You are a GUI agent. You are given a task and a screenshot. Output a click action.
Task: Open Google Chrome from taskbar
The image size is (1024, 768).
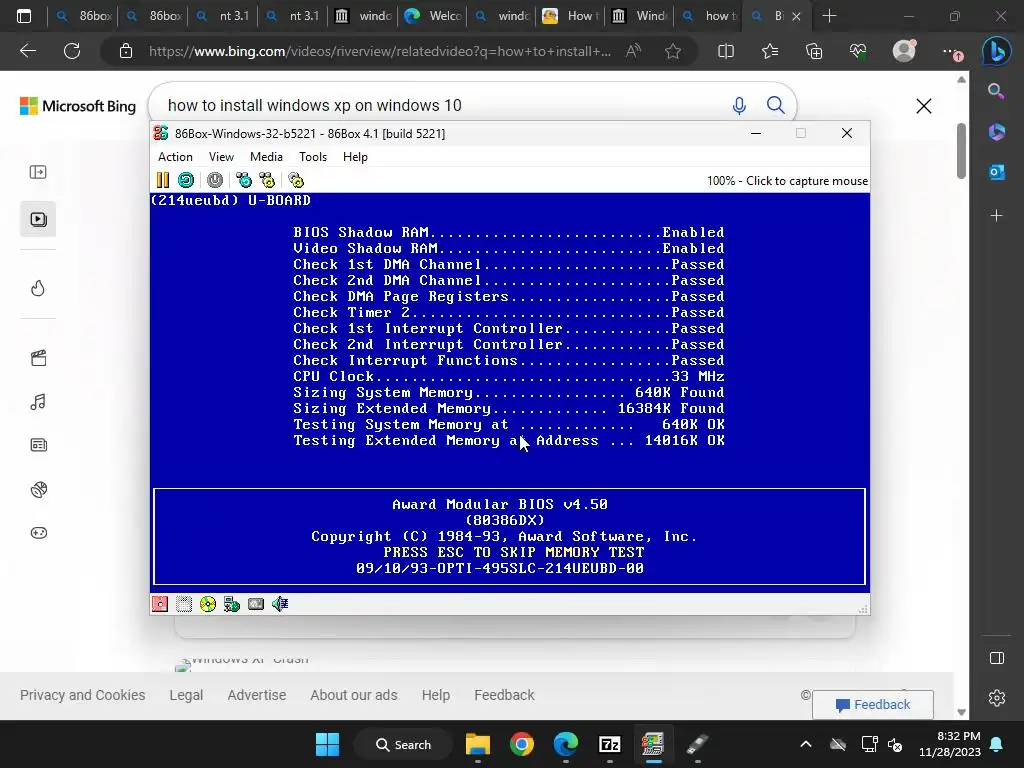pos(522,744)
